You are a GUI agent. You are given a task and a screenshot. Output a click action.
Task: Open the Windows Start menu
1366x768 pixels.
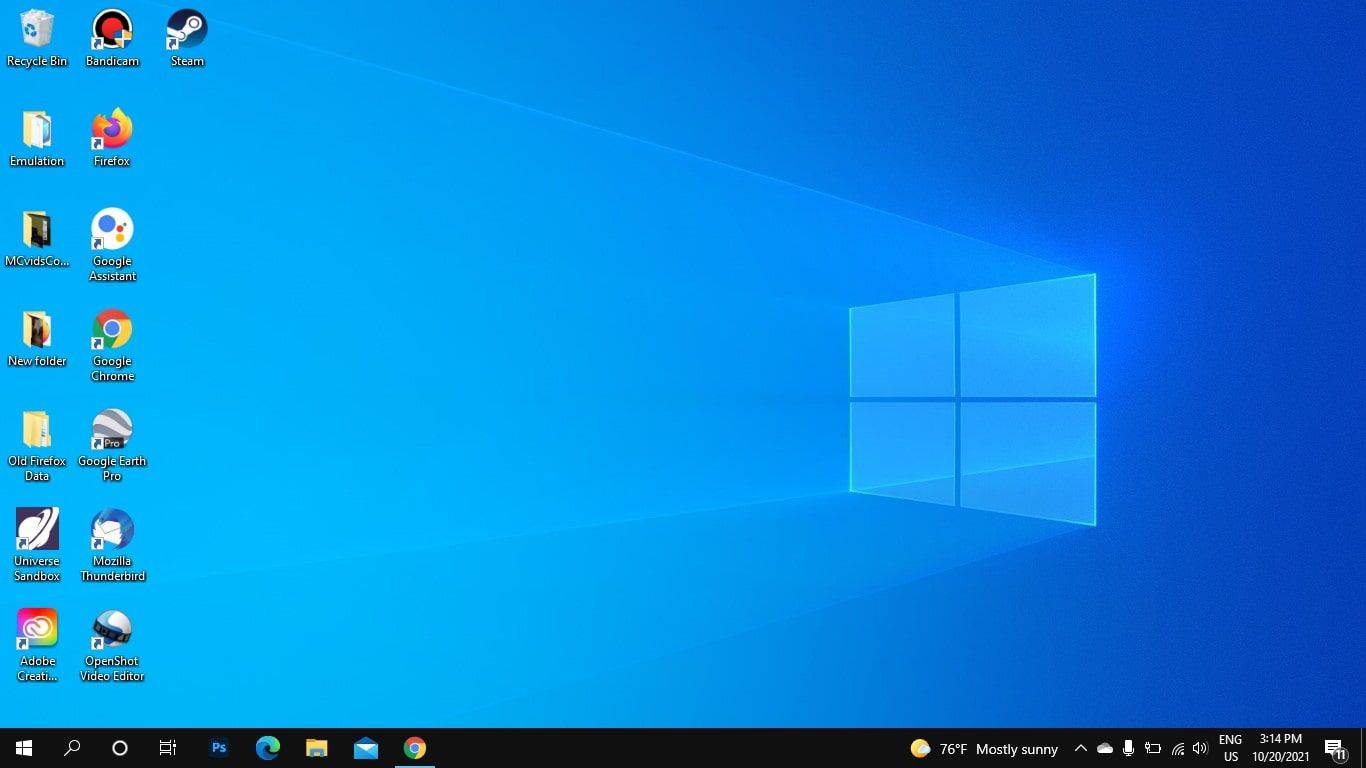(24, 748)
